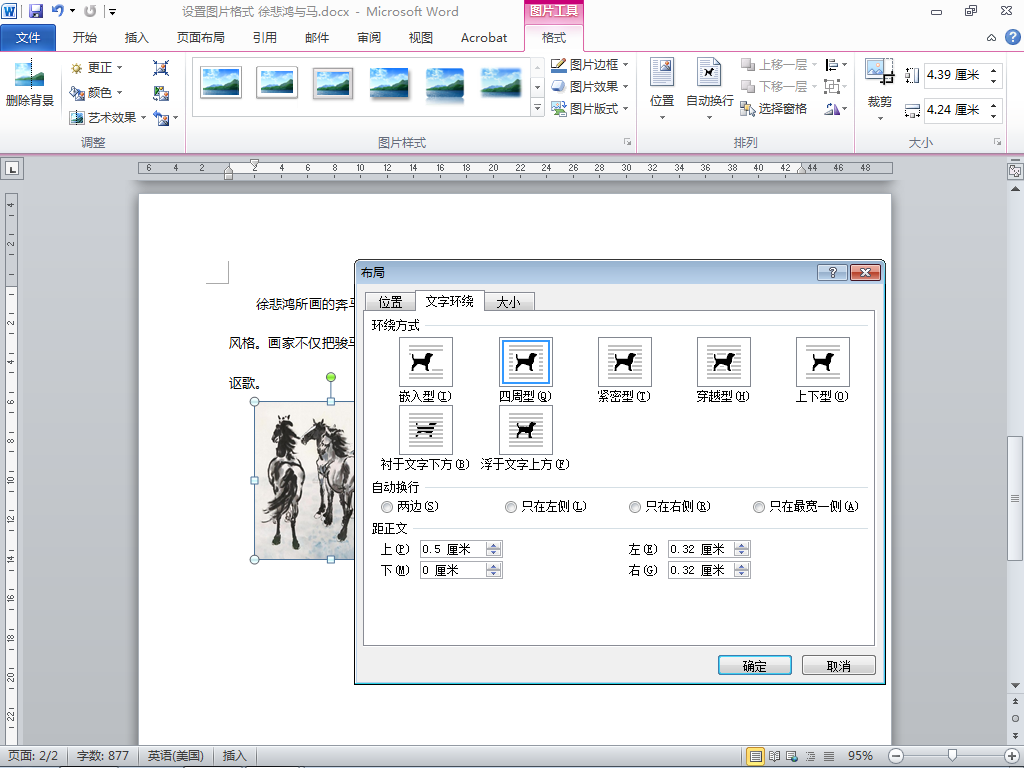Click the undo icon in title bar
Image resolution: width=1024 pixels, height=768 pixels.
[x=58, y=11]
